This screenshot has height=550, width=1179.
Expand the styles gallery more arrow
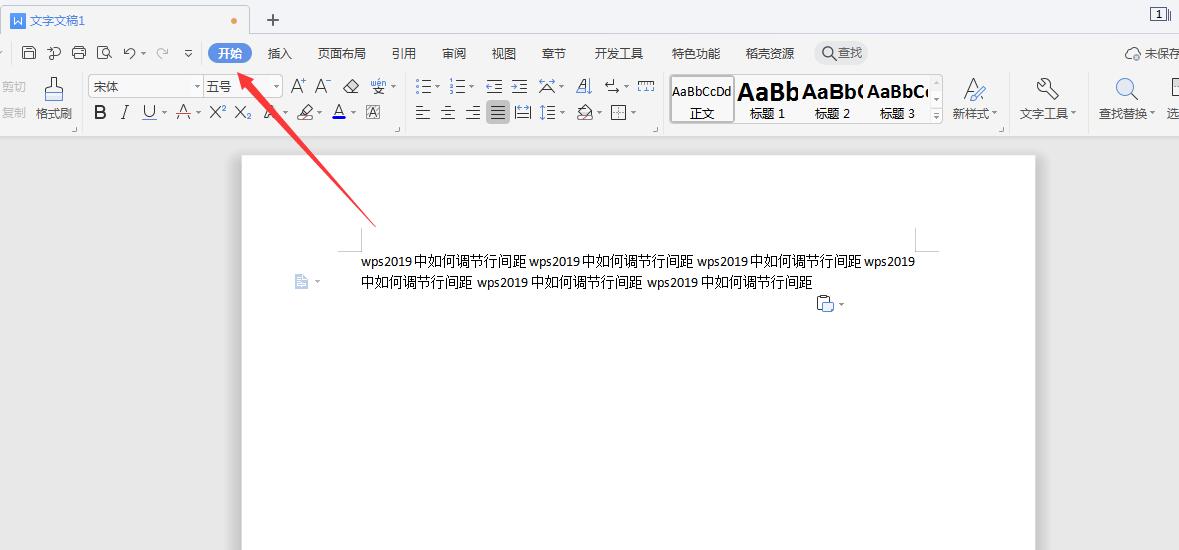pyautogui.click(x=936, y=116)
